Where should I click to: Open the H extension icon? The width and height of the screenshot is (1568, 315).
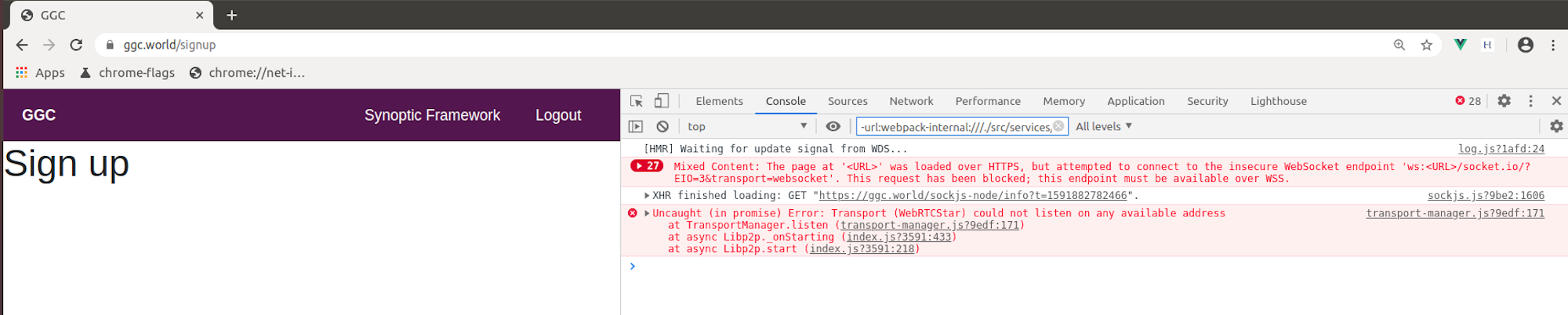tap(1487, 45)
